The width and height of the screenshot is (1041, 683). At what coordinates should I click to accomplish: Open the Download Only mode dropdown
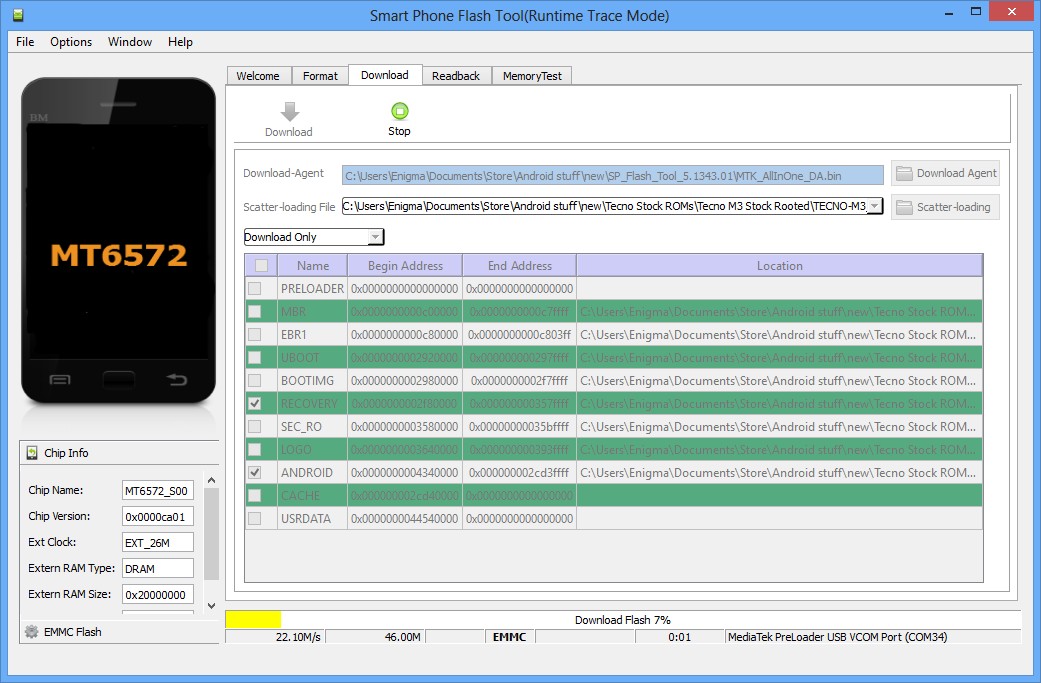click(x=375, y=237)
